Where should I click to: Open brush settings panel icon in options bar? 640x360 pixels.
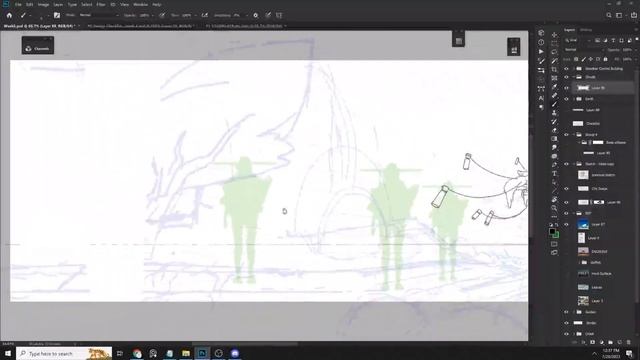coord(57,16)
